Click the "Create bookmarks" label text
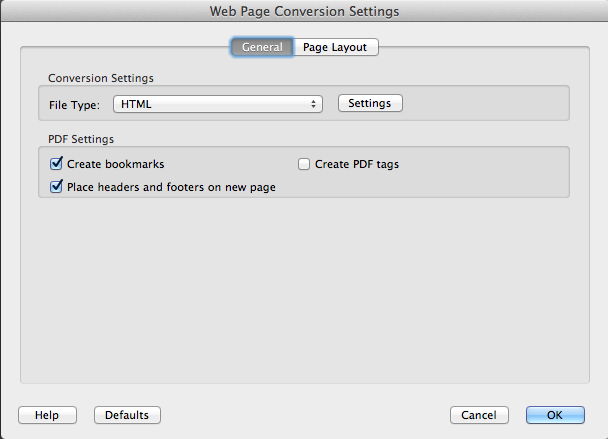 (115, 164)
